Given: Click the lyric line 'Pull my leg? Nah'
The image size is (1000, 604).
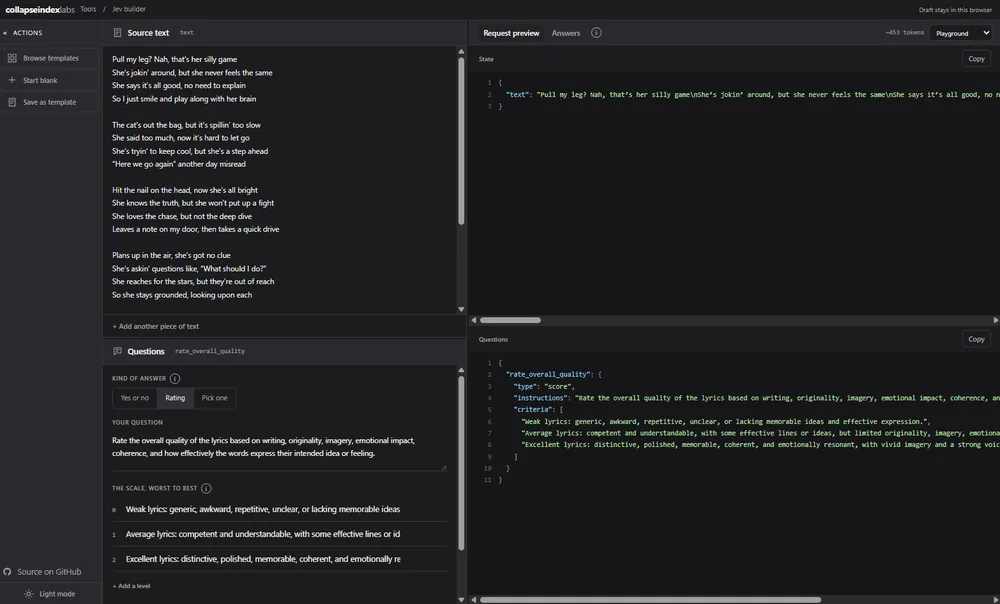Looking at the screenshot, I should (175, 59).
